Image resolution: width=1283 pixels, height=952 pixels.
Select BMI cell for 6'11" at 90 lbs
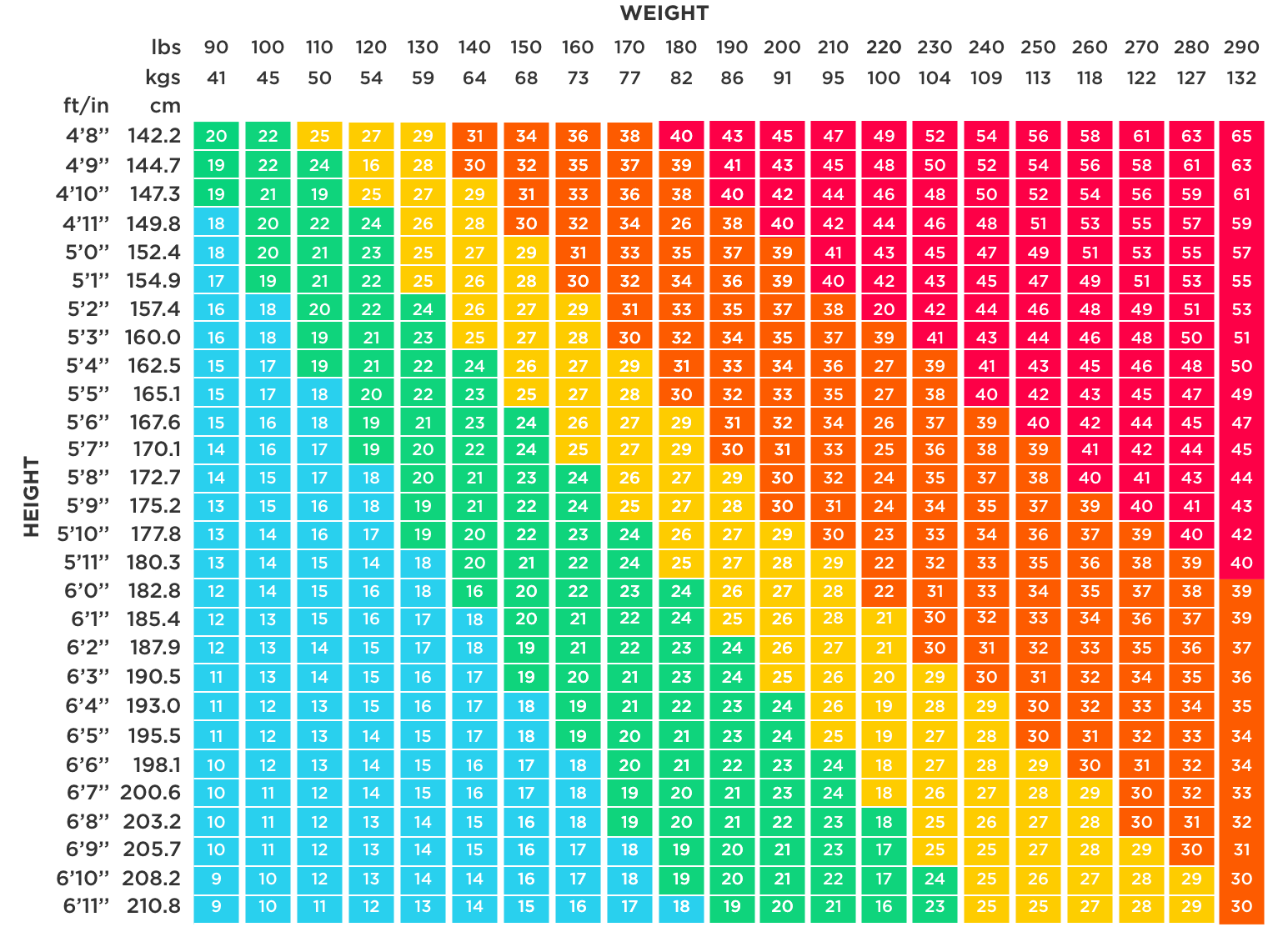pos(216,906)
